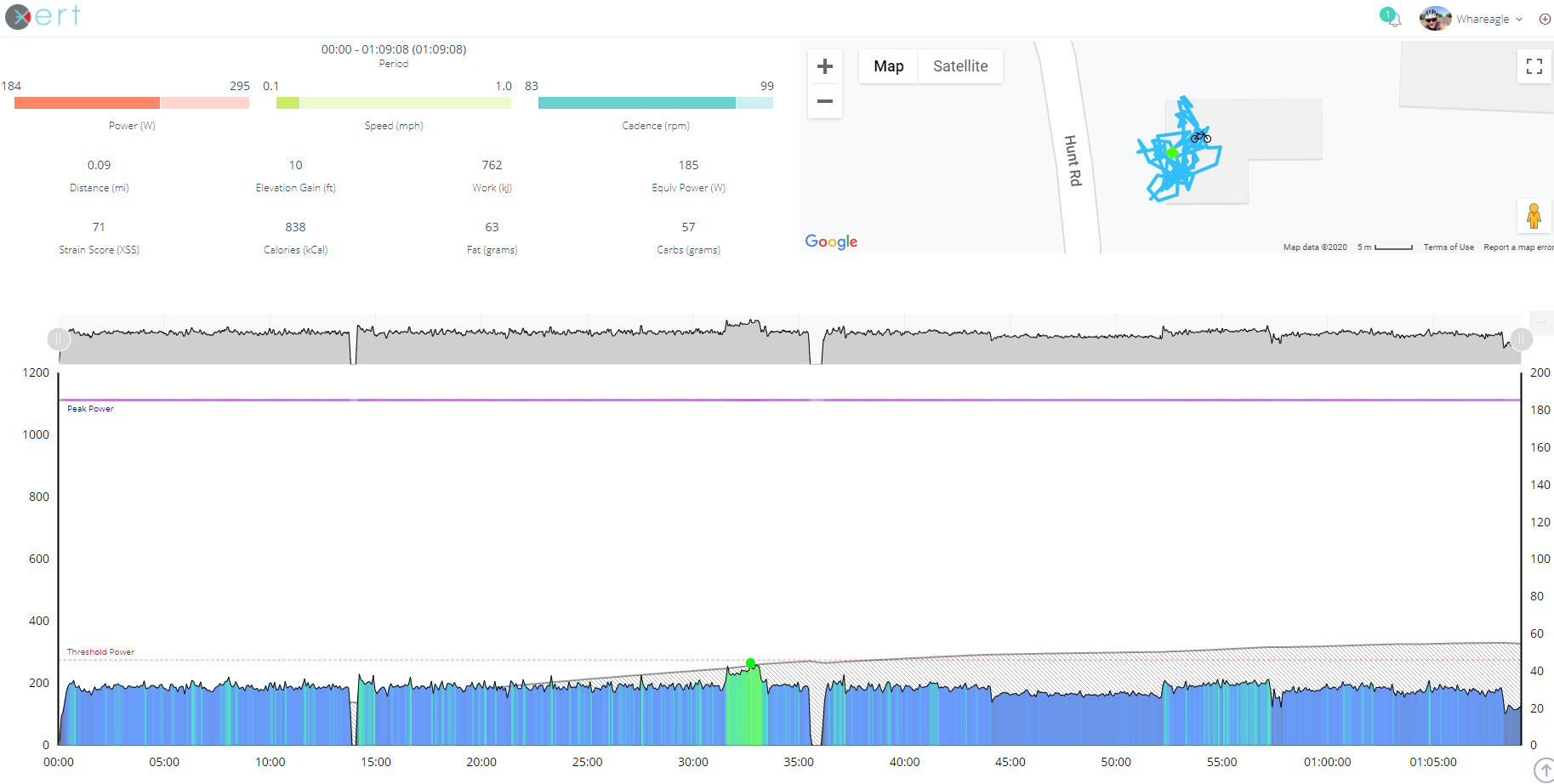Click the Xert logo
1554x784 pixels.
pos(41,16)
